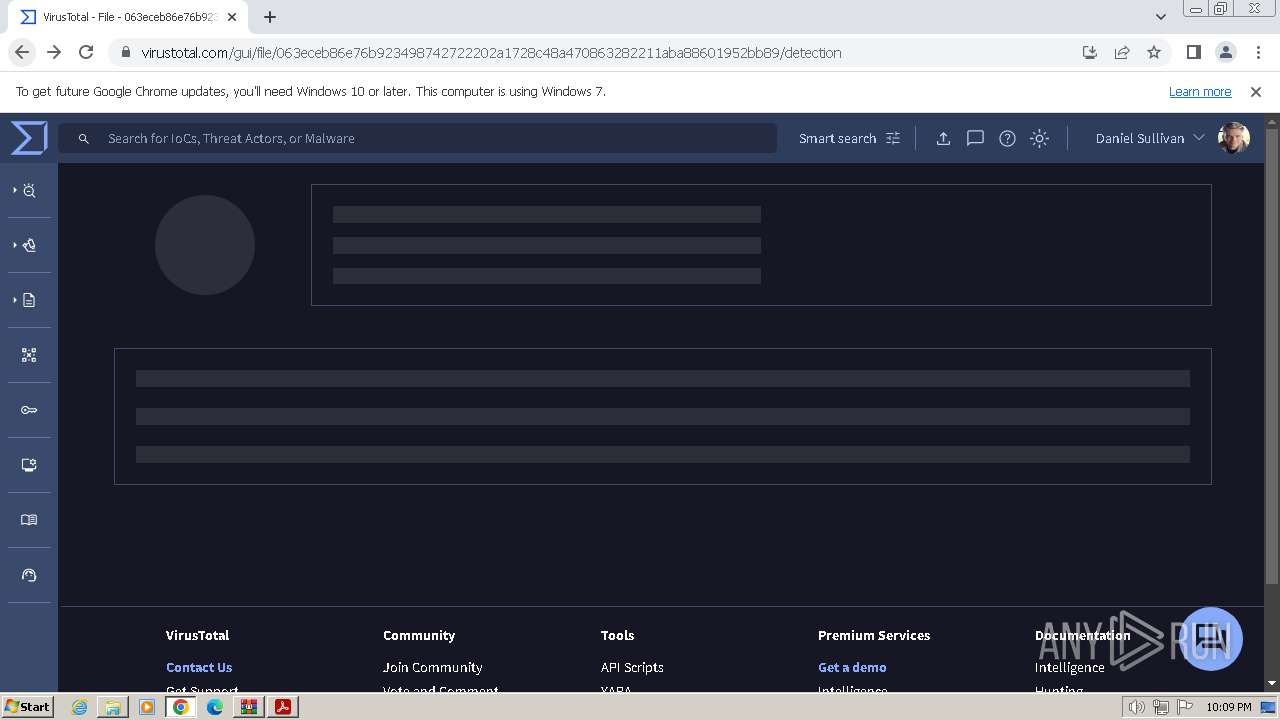This screenshot has height=720, width=1280.
Task: Open the tab search dropdown arrow
Action: coord(1161,17)
